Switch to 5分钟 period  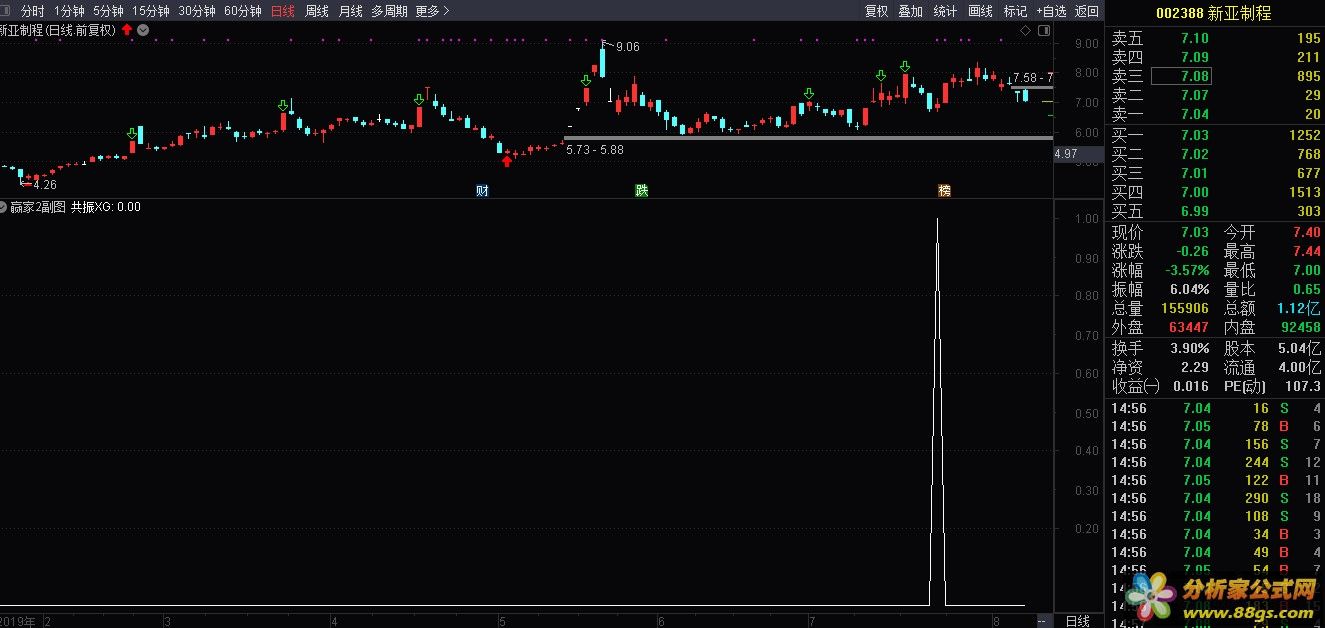point(108,11)
